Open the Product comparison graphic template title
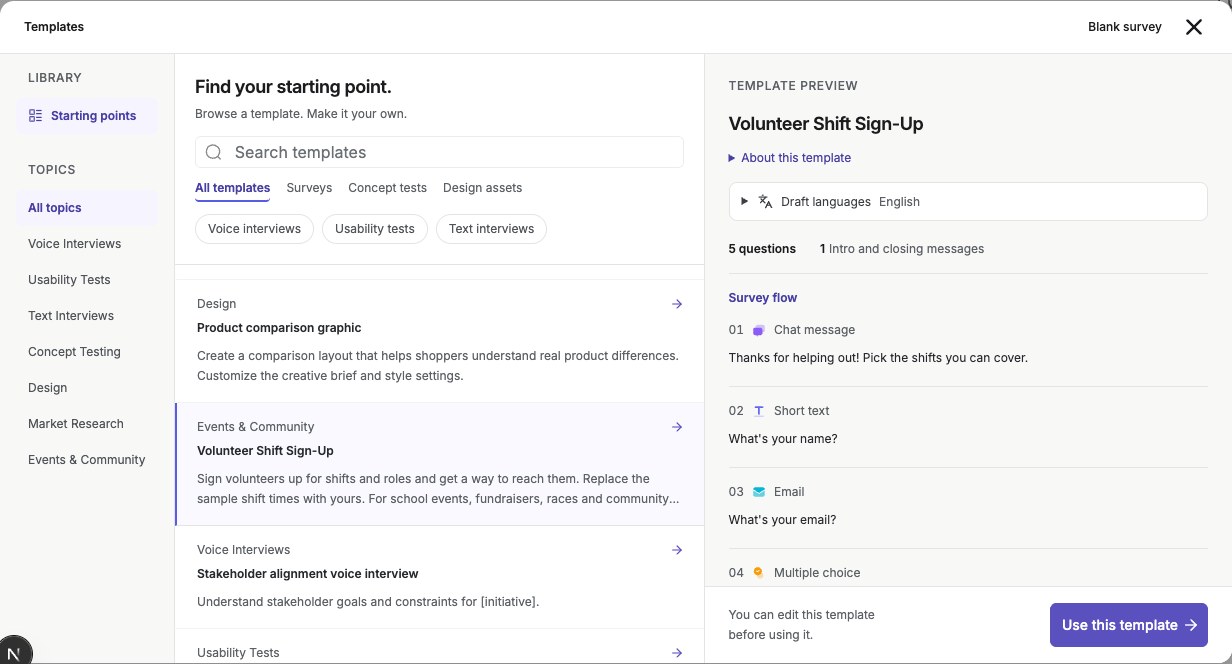The height and width of the screenshot is (664, 1232). click(x=279, y=328)
